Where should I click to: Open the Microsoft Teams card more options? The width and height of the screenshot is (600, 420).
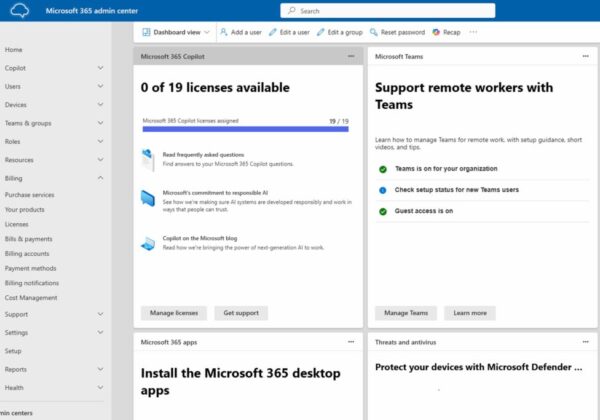[x=585, y=56]
